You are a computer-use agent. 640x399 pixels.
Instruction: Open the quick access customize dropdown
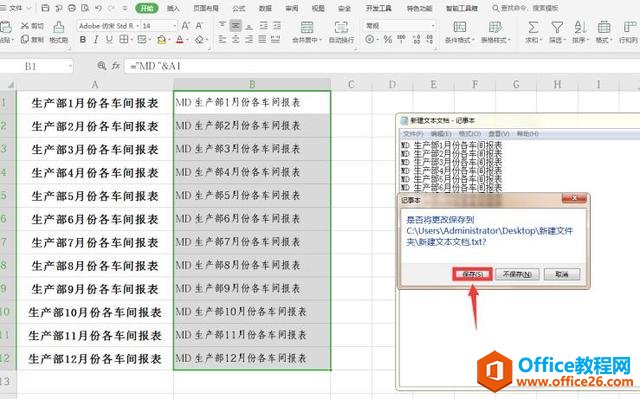tap(125, 8)
